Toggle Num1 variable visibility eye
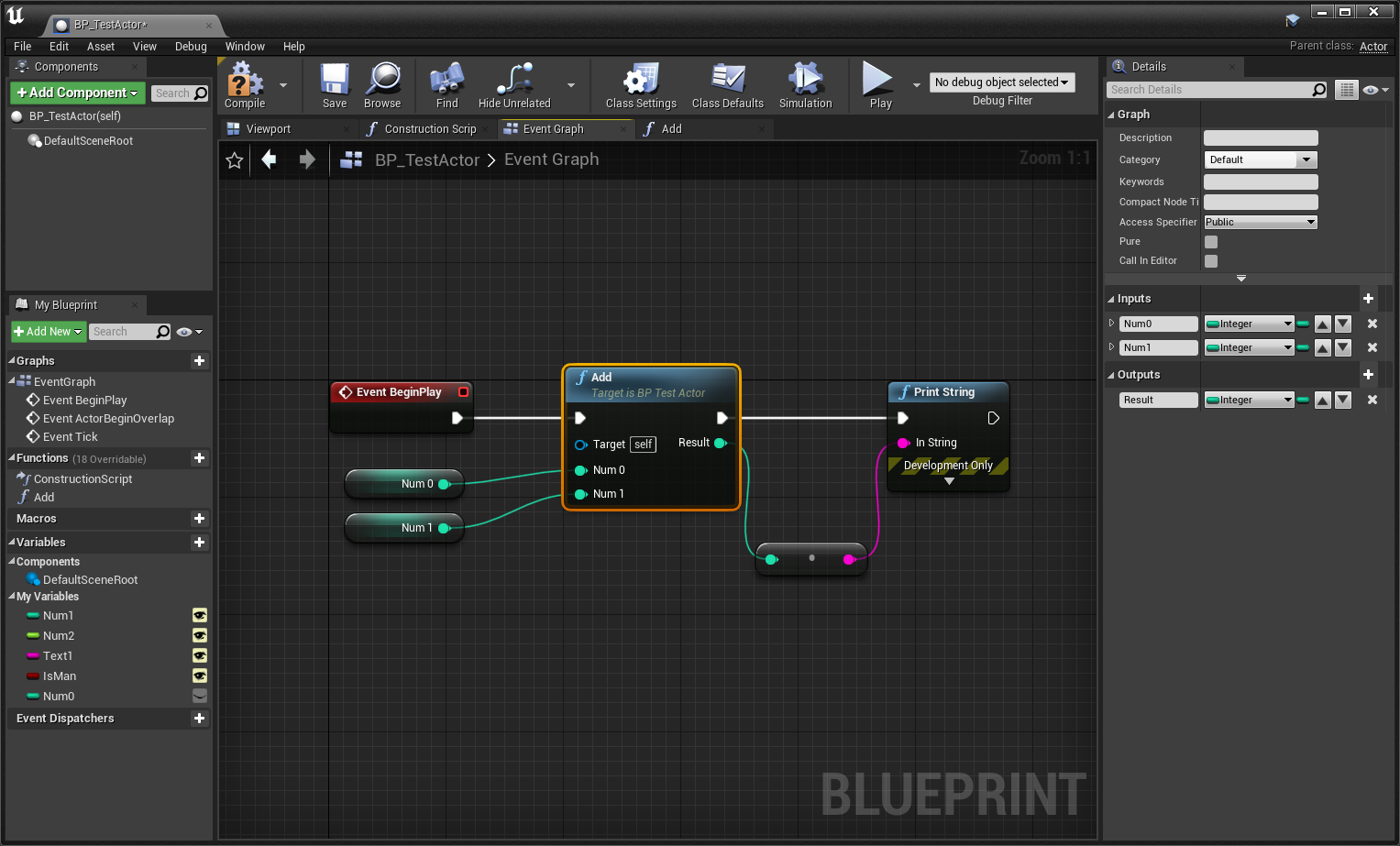Screen dimensions: 1400x846 coord(199,616)
